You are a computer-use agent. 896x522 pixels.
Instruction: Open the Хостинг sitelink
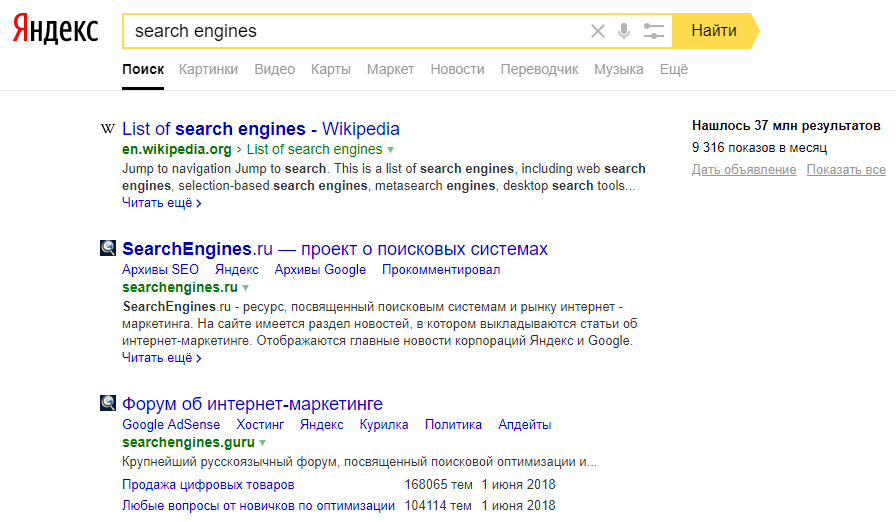click(x=260, y=424)
